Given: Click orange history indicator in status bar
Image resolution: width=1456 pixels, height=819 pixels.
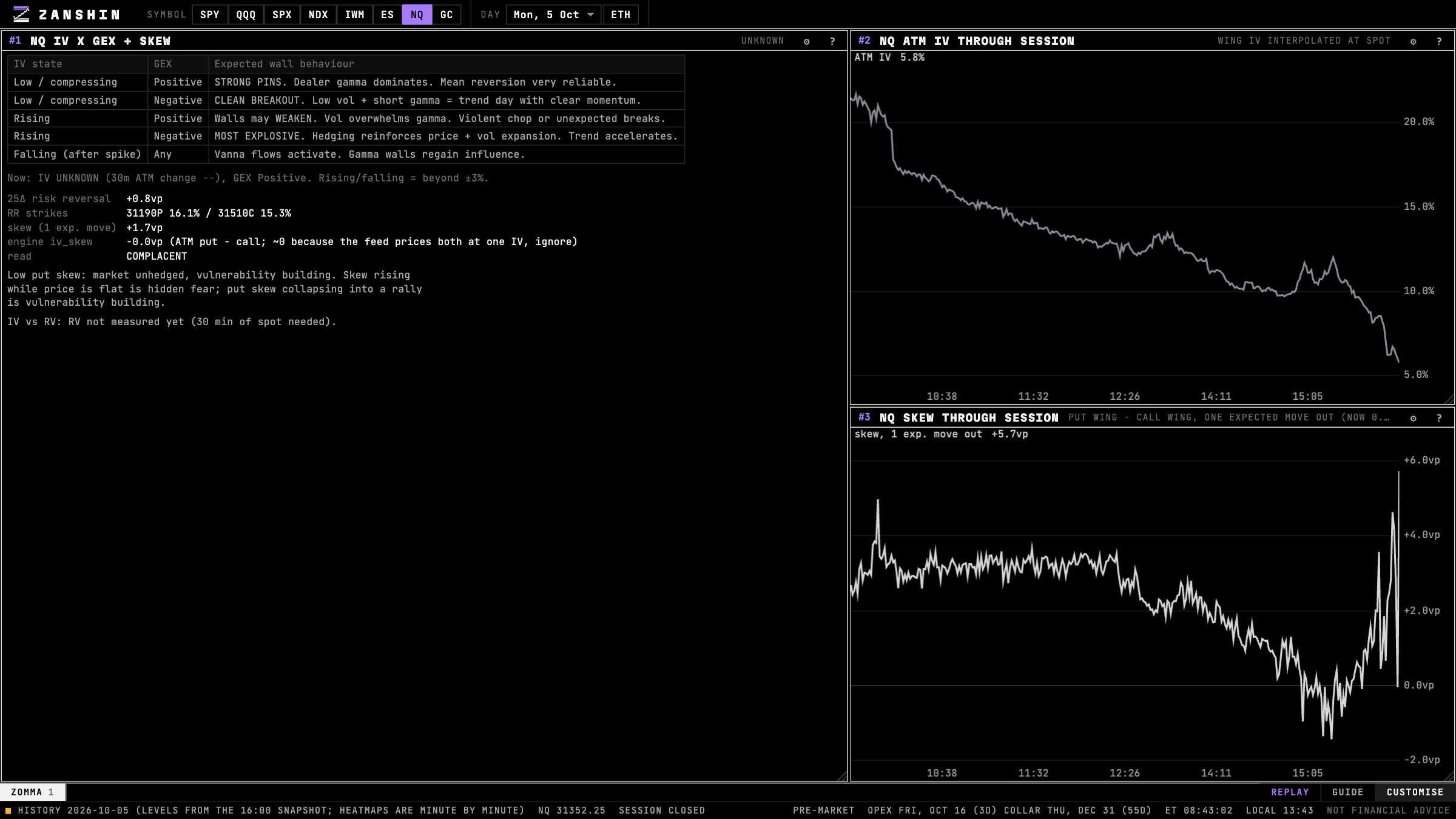Looking at the screenshot, I should pyautogui.click(x=8, y=811).
